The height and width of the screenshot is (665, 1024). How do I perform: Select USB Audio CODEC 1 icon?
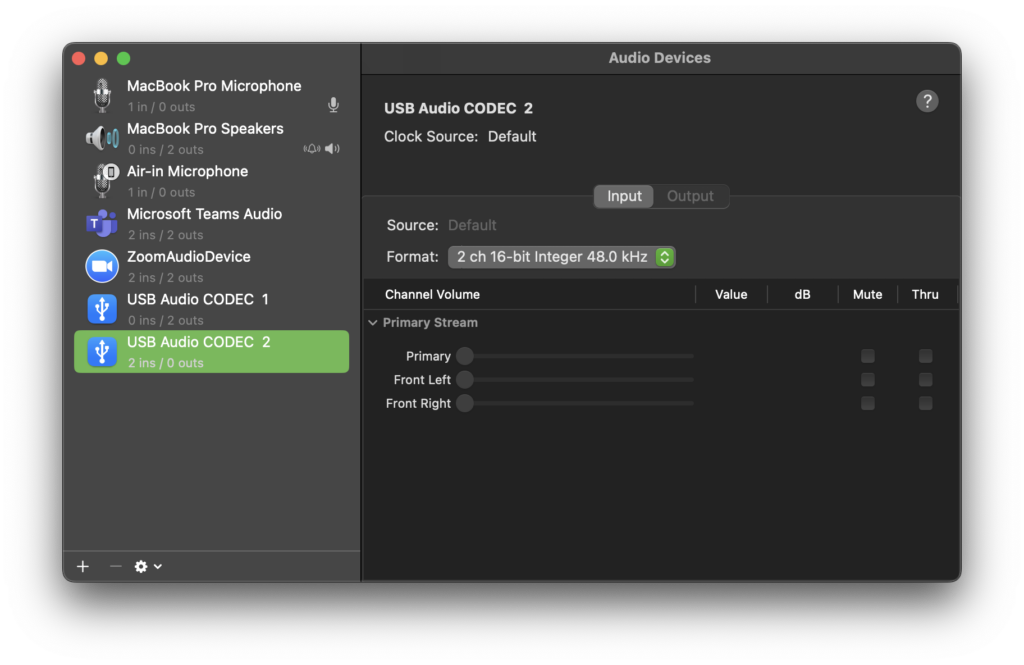tap(102, 309)
